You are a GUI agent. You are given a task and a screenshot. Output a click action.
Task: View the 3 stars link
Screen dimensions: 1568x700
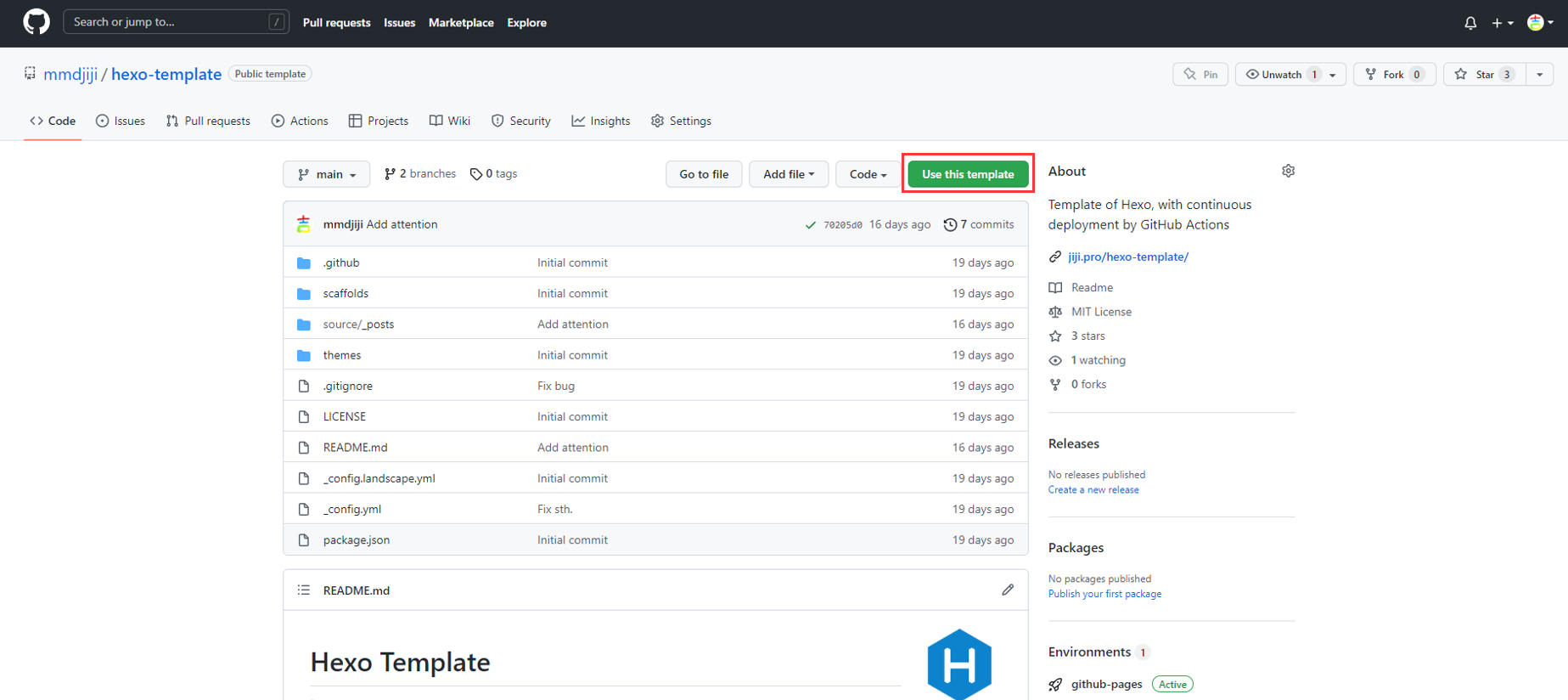tap(1087, 336)
